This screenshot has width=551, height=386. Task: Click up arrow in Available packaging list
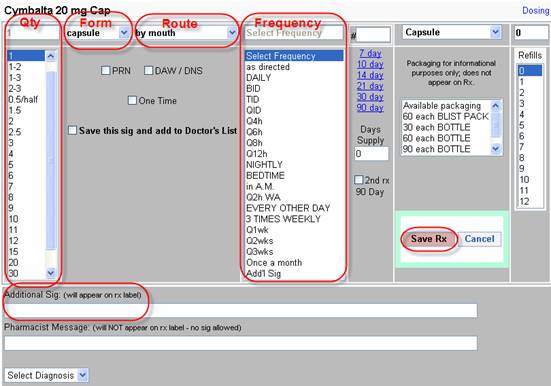tap(495, 105)
